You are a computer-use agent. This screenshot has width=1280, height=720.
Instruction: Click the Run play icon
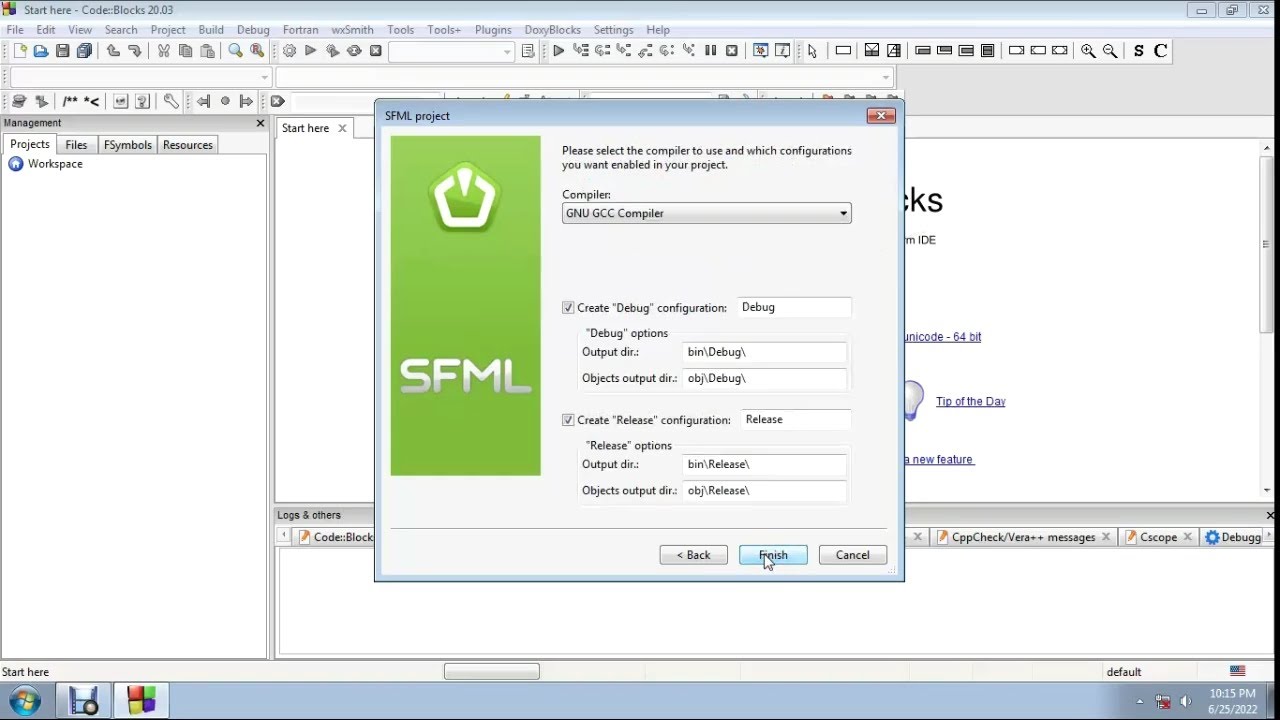click(x=311, y=51)
